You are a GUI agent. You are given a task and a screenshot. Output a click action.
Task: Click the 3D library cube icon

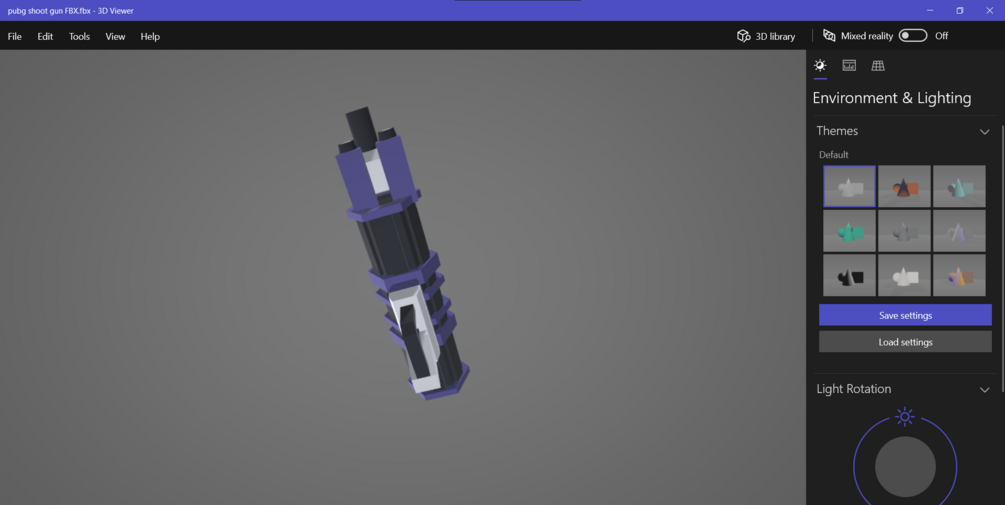(743, 36)
